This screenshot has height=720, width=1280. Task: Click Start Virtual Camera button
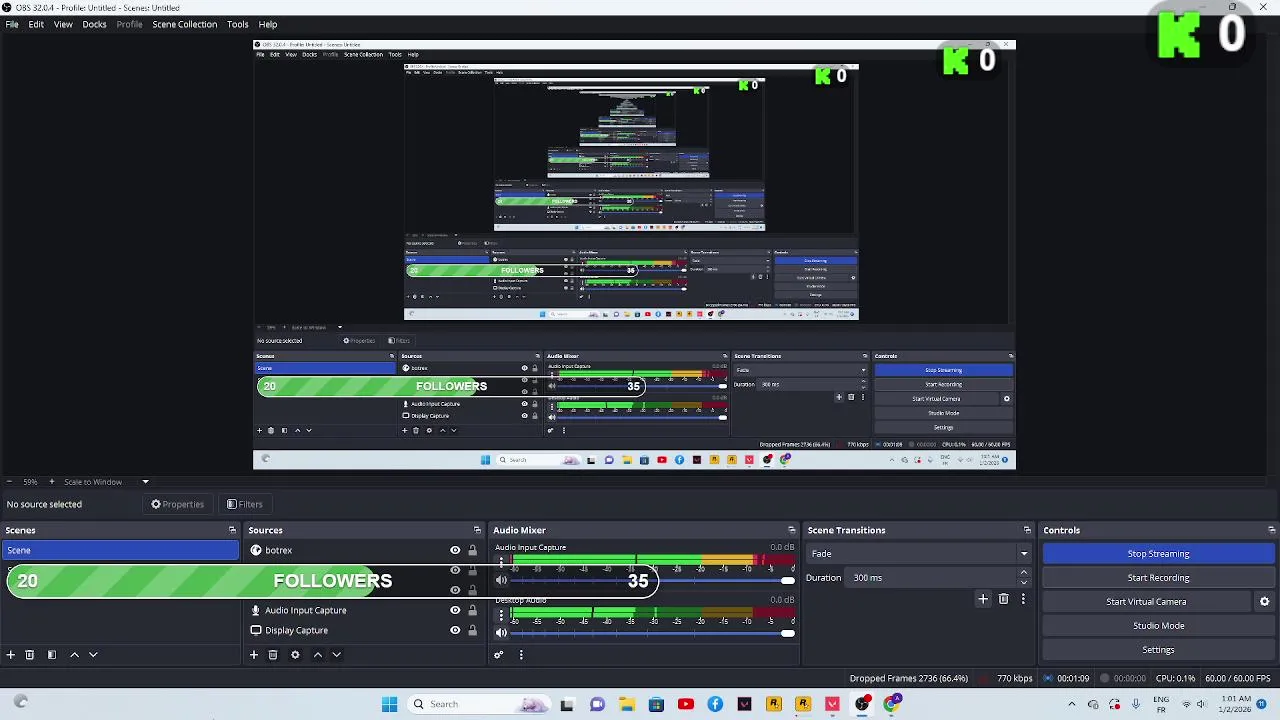(1146, 602)
